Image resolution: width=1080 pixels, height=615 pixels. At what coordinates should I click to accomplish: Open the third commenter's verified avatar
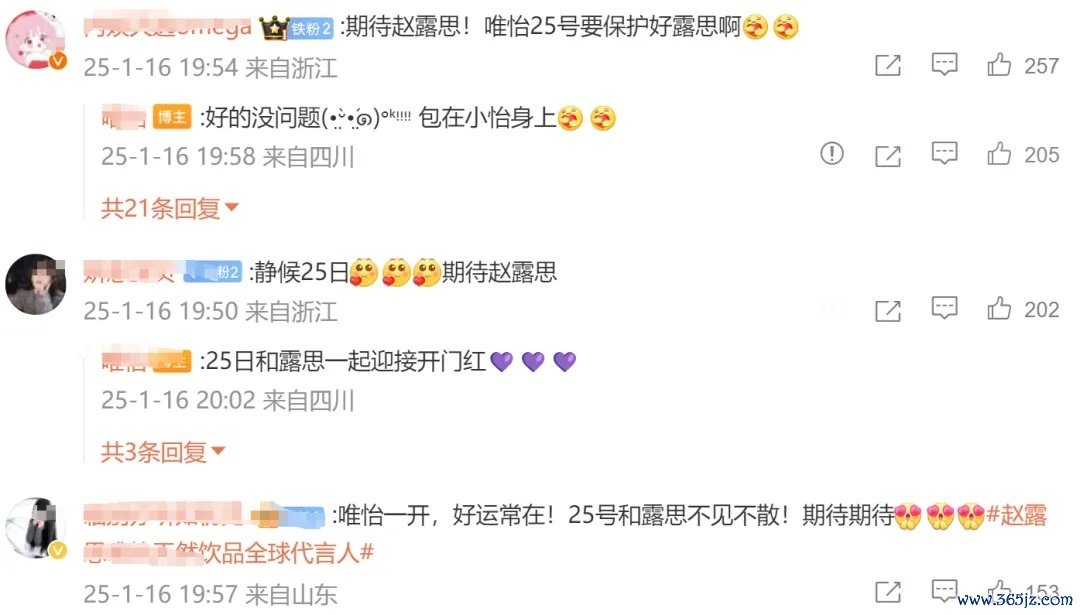(x=35, y=528)
